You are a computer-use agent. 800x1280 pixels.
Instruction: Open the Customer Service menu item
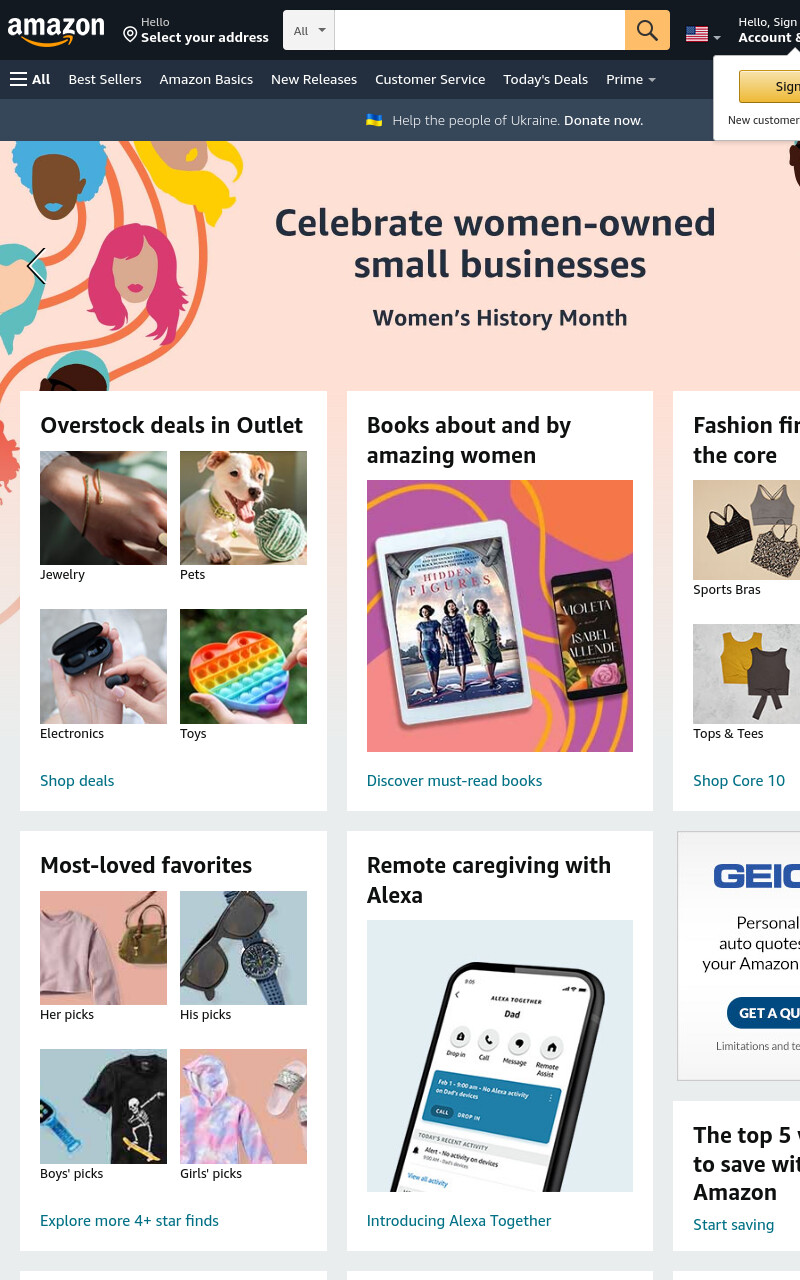tap(430, 79)
